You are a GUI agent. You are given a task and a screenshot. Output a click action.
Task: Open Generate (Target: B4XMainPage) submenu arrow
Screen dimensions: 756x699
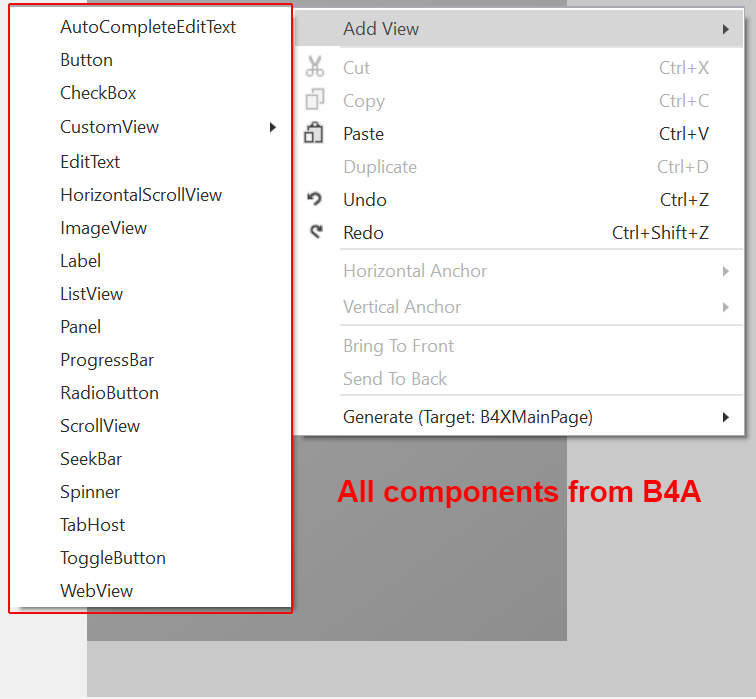coord(725,417)
